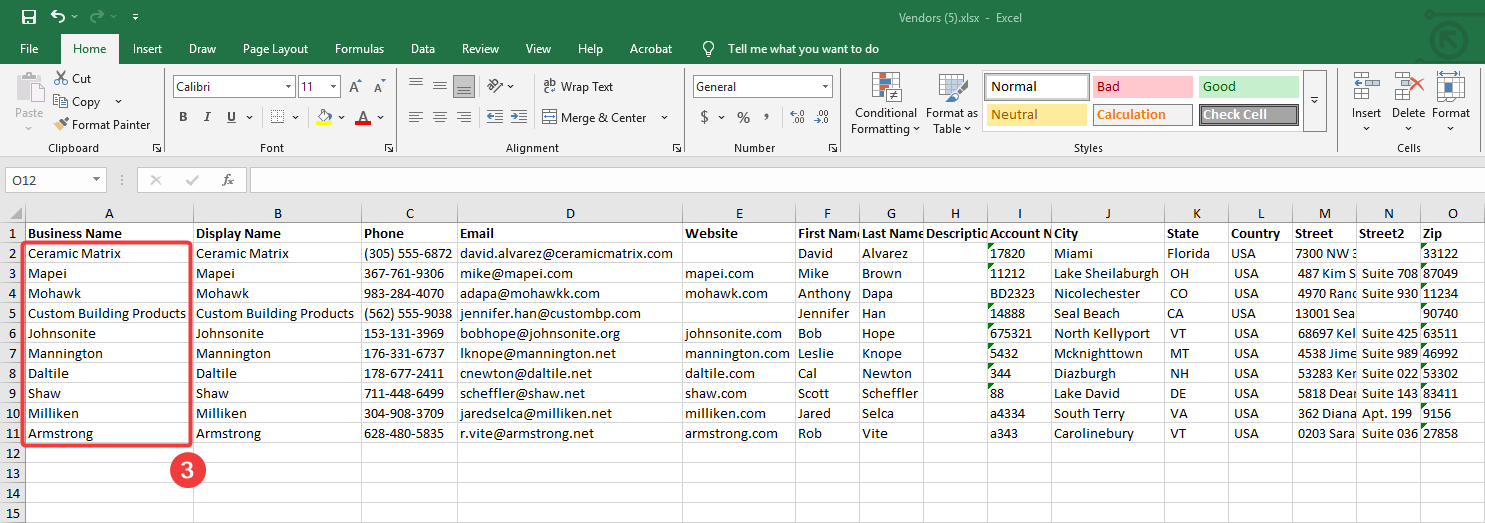The height and width of the screenshot is (523, 1485).
Task: Cut the selection with the scissors icon
Action: 61,78
